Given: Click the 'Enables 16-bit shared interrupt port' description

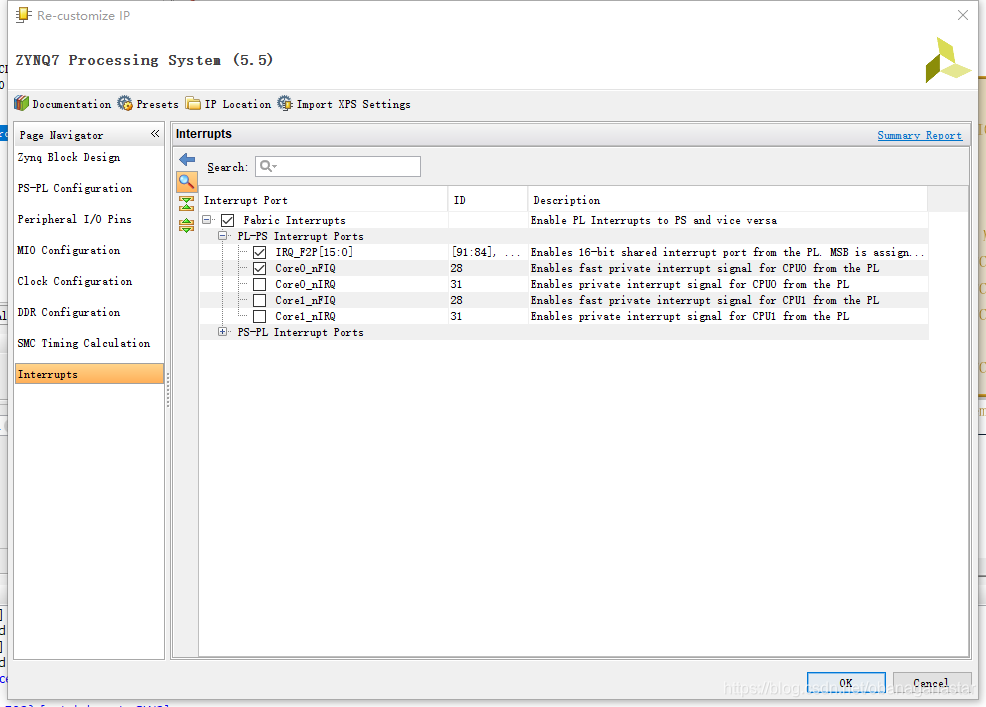Looking at the screenshot, I should [x=728, y=252].
